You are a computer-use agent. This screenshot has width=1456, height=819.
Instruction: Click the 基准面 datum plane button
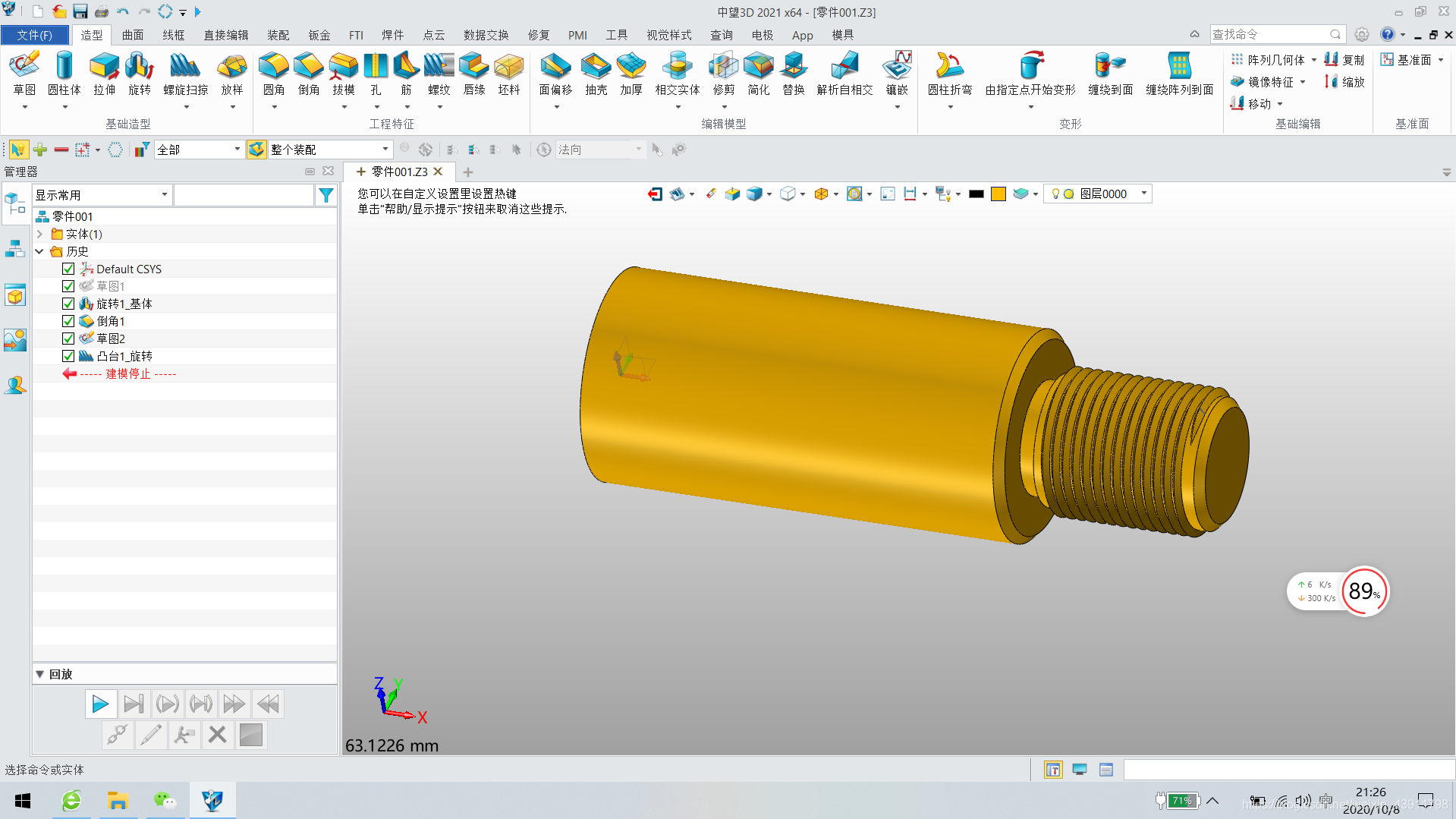coord(1407,60)
